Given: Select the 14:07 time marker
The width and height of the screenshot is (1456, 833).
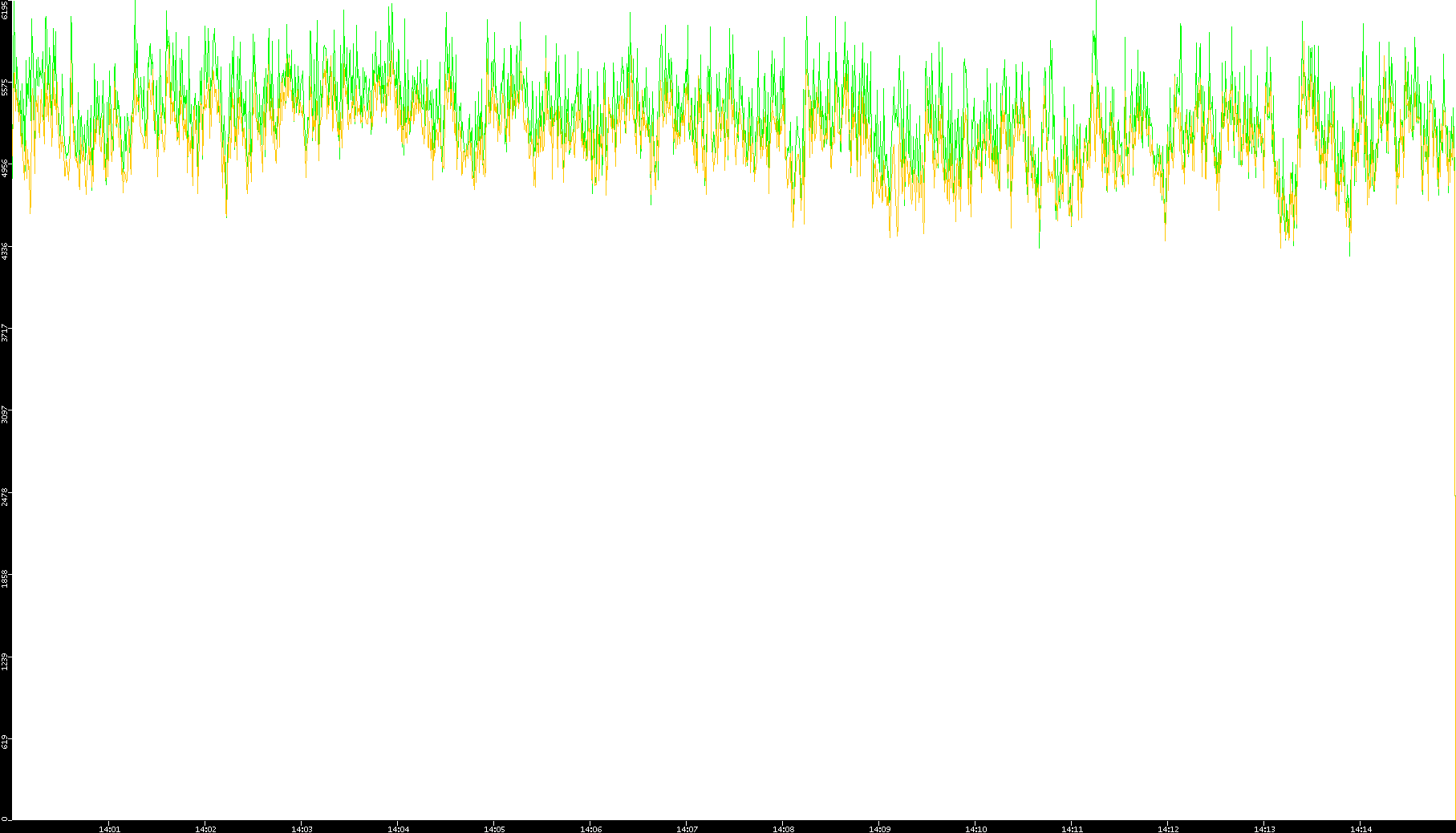Looking at the screenshot, I should click(687, 829).
